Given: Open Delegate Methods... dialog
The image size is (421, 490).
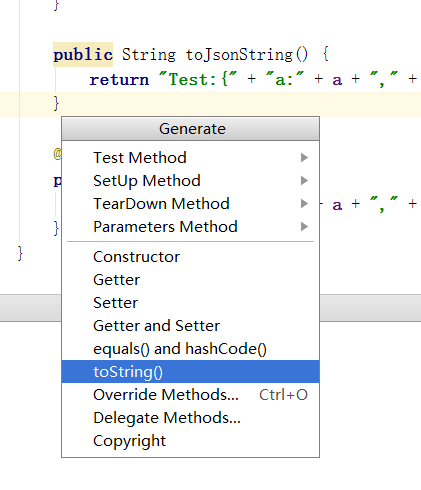Looking at the screenshot, I should (x=190, y=418).
